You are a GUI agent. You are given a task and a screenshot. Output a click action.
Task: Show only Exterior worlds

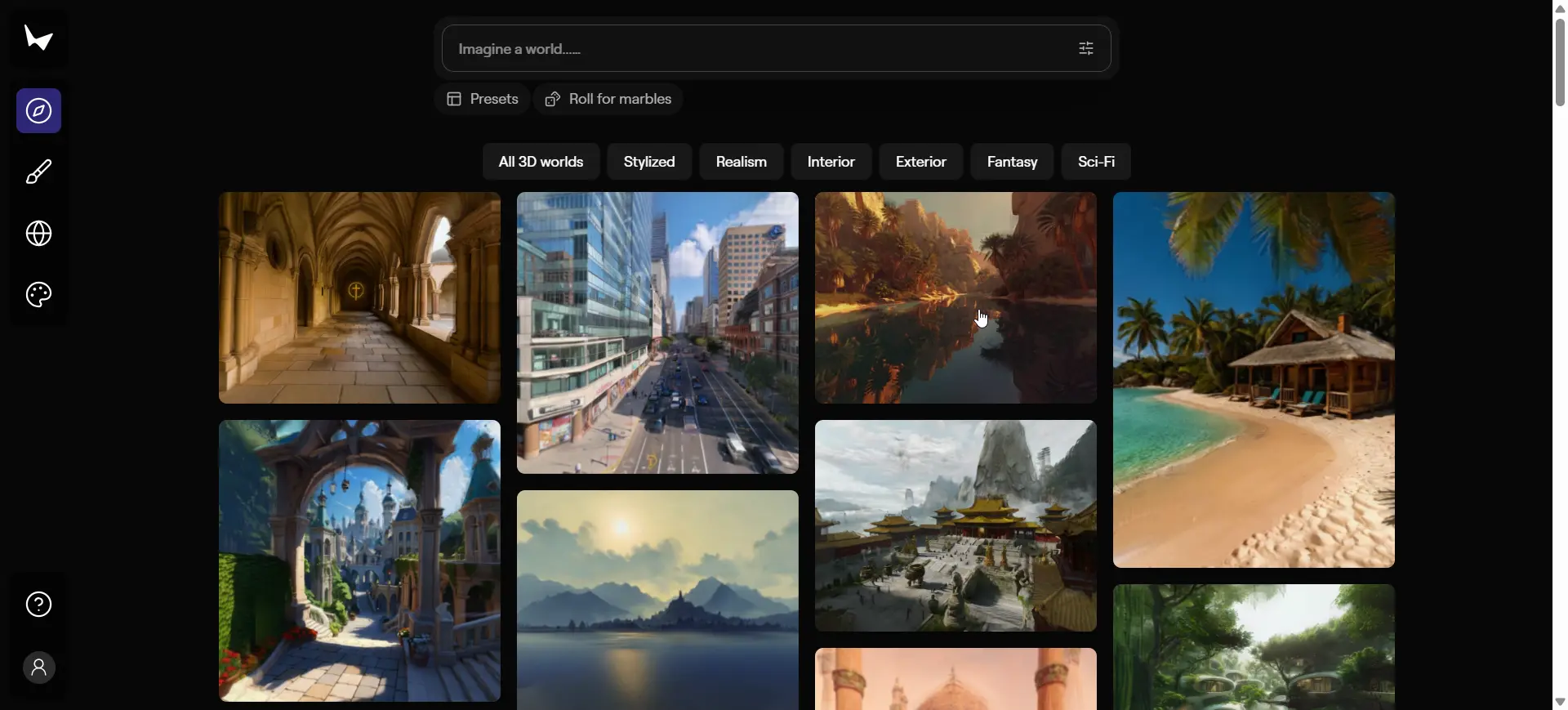click(x=920, y=162)
